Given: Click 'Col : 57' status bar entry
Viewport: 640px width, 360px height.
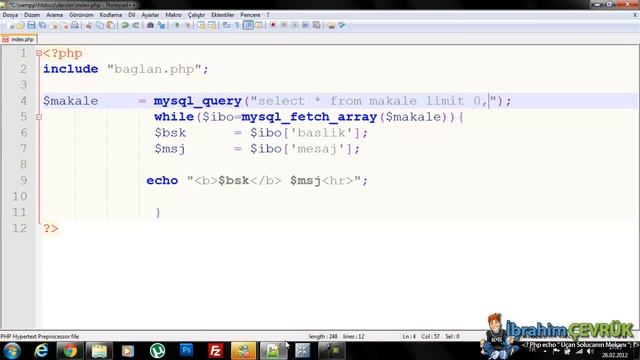Looking at the screenshot, I should (x=430, y=336).
